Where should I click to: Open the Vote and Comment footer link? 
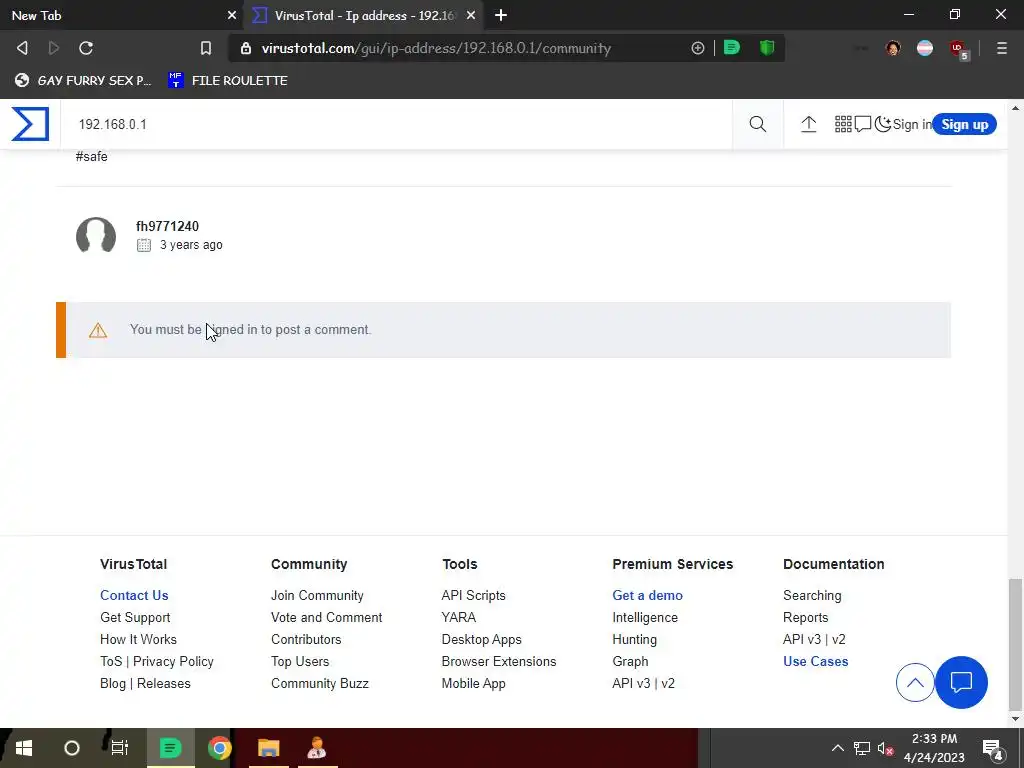pos(327,617)
